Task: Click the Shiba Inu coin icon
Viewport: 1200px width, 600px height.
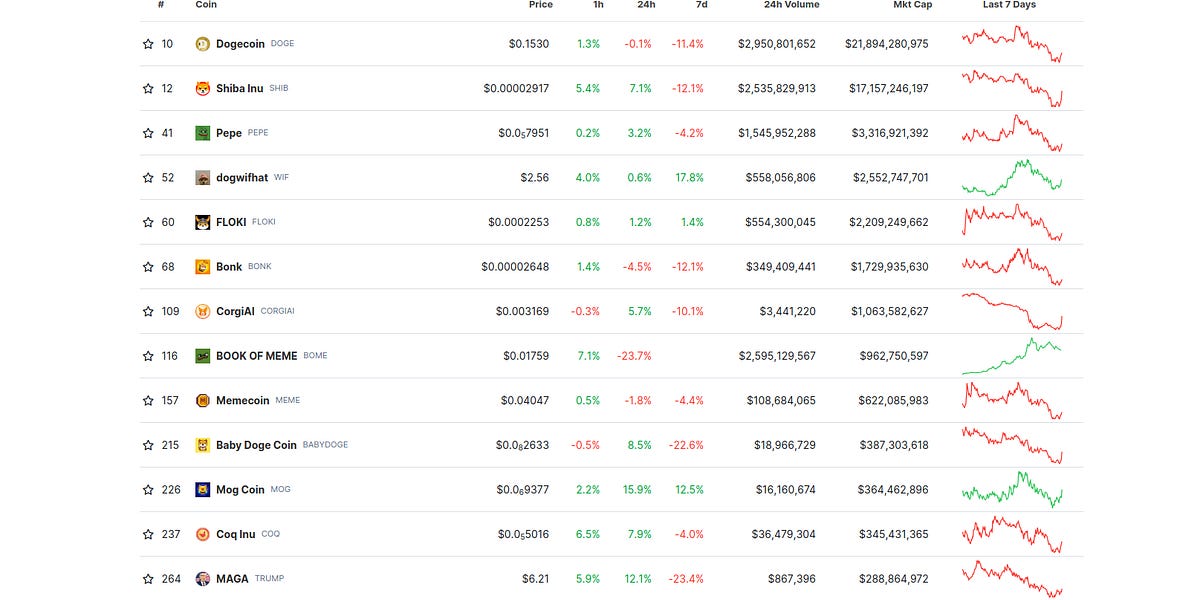Action: coord(202,88)
